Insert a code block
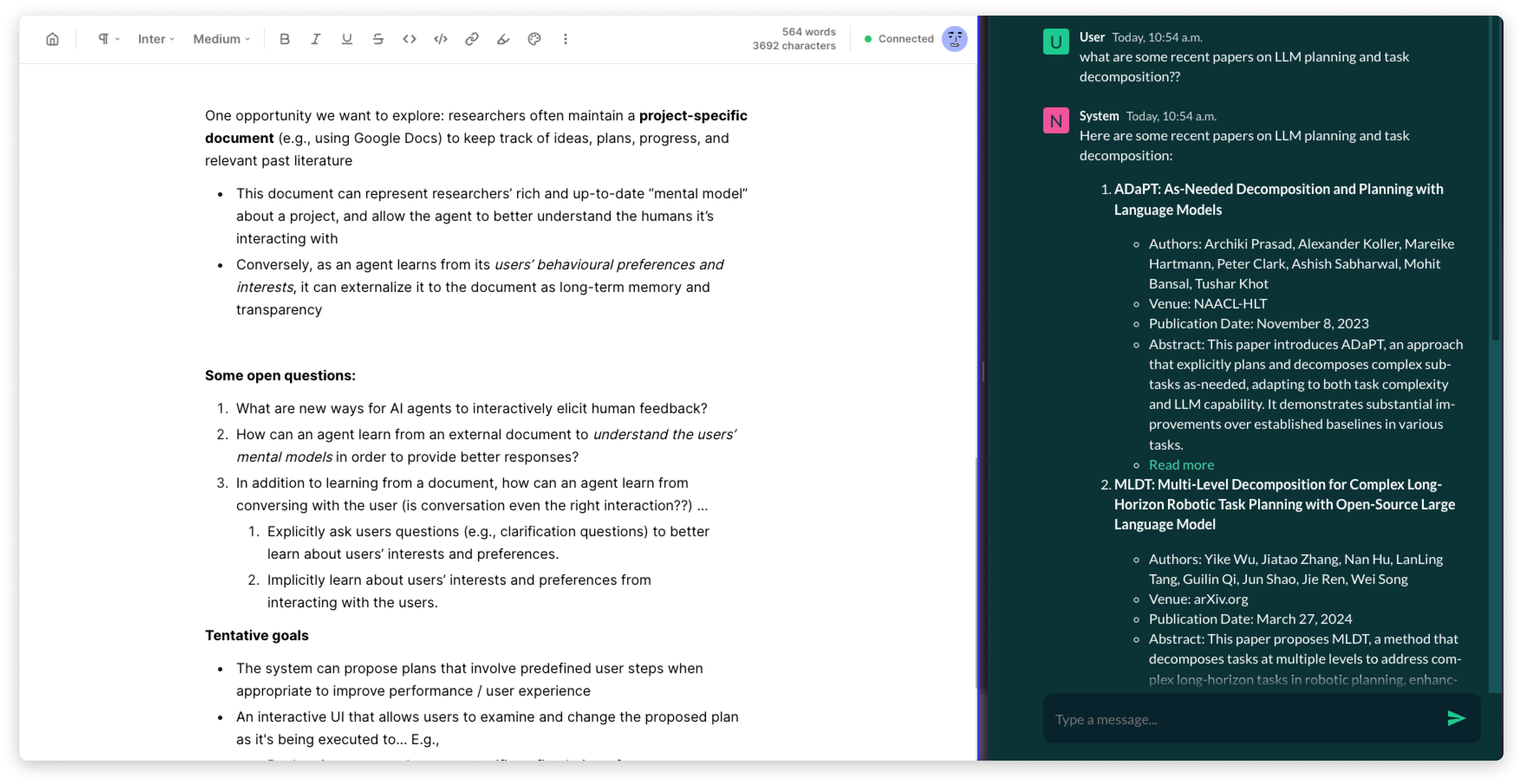Viewport: 1523px width, 784px height. point(440,39)
